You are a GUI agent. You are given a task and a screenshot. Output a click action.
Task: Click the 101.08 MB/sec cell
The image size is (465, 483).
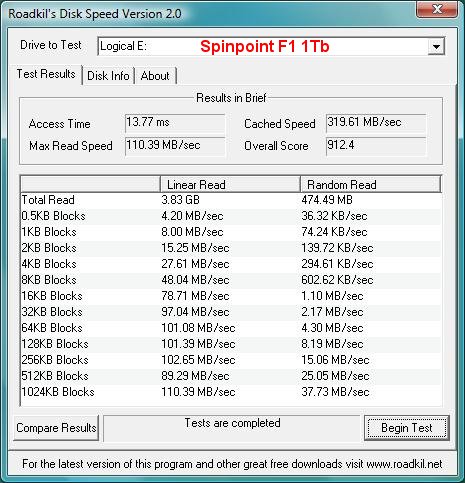[198, 328]
